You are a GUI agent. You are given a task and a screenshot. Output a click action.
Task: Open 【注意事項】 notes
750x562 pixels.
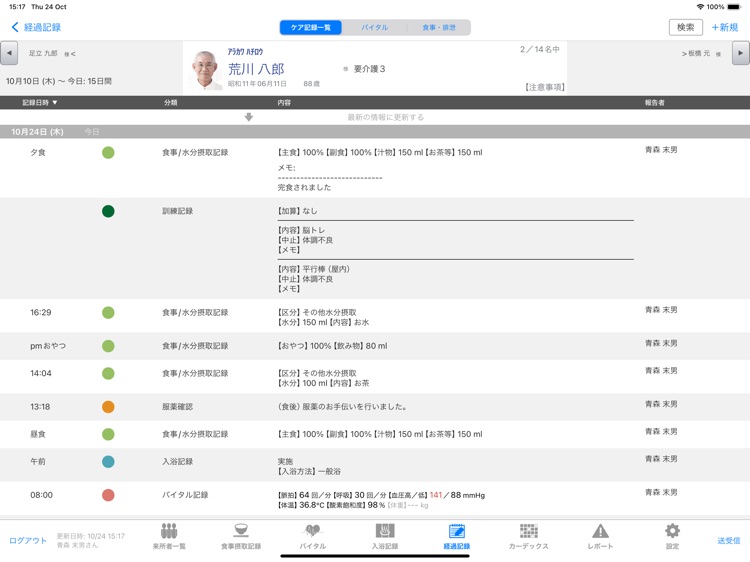coord(544,87)
